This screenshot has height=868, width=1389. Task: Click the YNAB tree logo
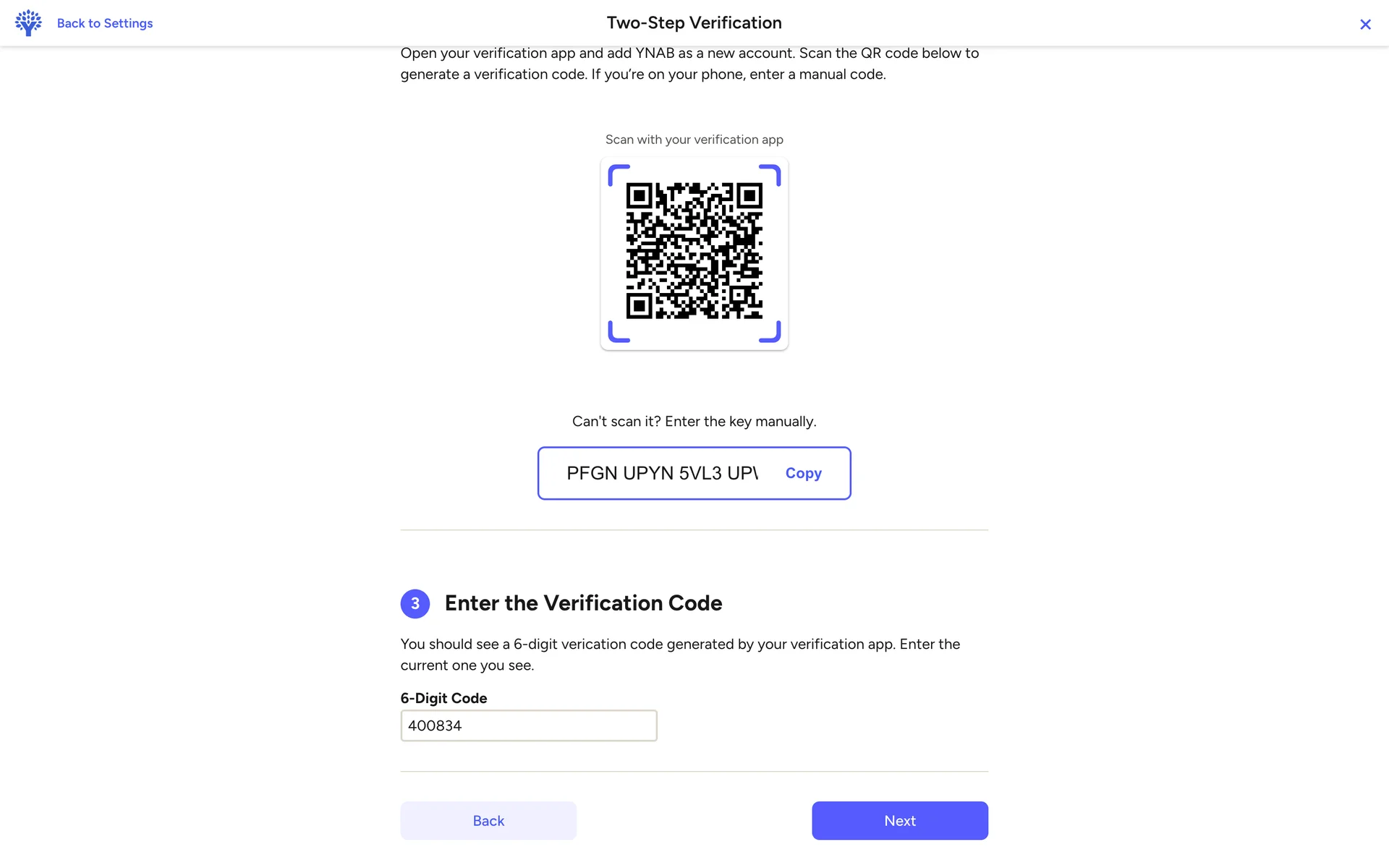pos(28,23)
